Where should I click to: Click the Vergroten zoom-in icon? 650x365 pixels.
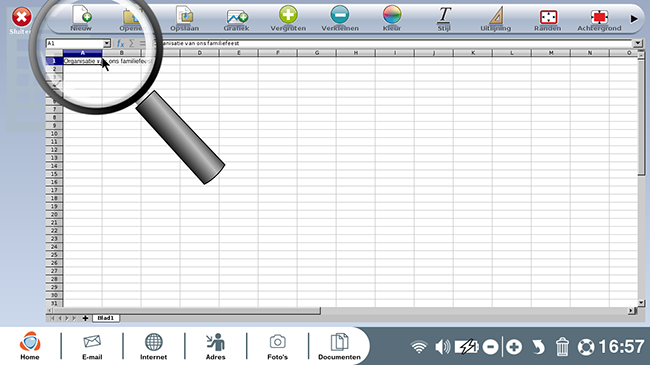(x=288, y=15)
